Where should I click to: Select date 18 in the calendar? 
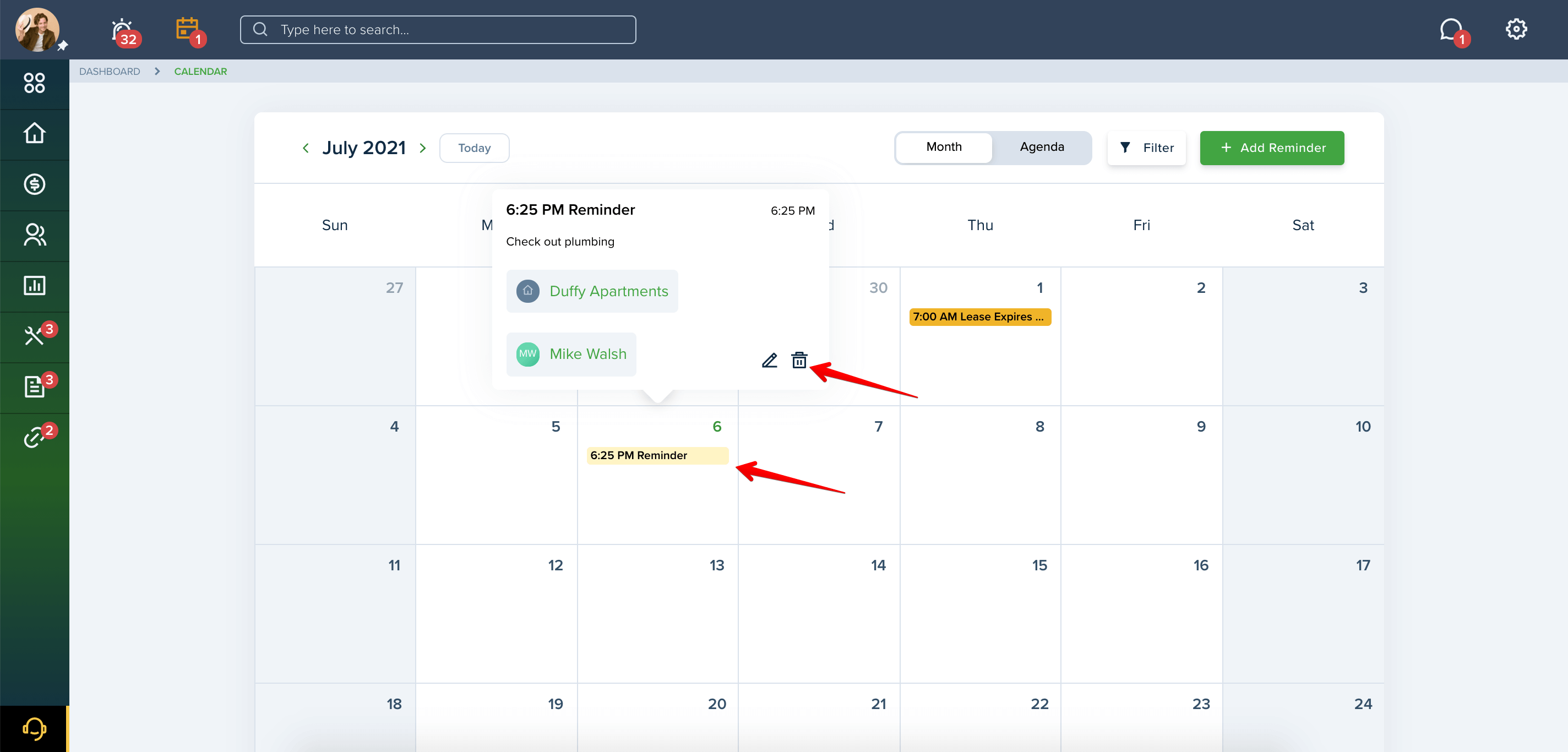394,704
